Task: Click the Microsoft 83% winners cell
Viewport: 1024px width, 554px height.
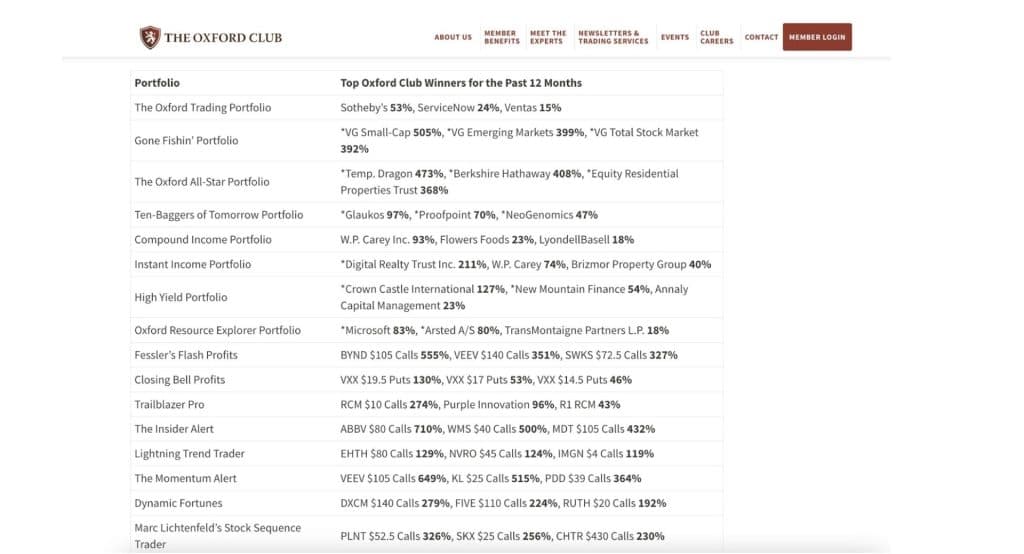Action: tap(529, 331)
